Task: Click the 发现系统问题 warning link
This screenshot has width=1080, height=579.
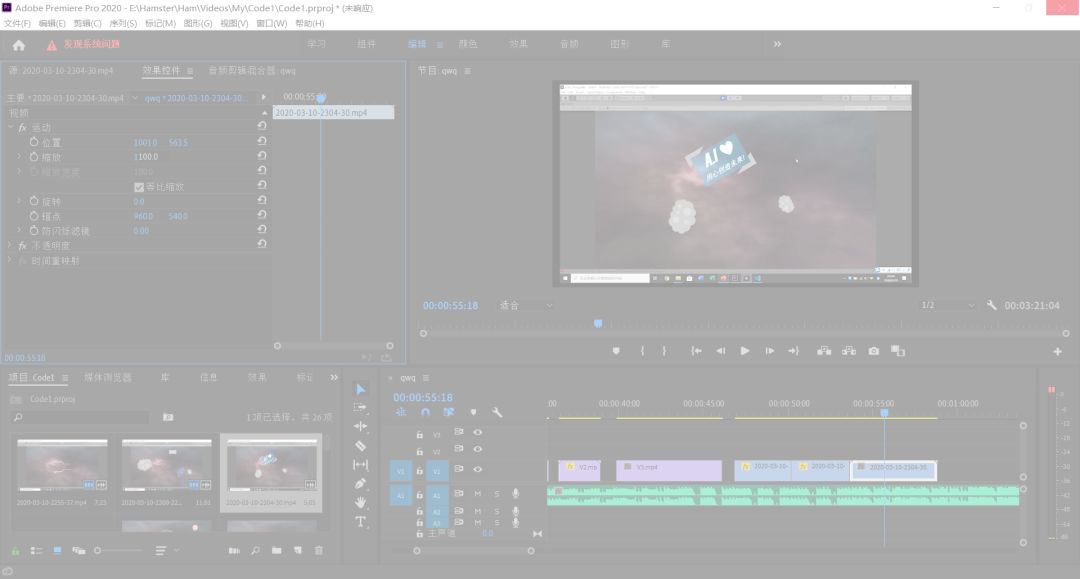Action: click(90, 45)
